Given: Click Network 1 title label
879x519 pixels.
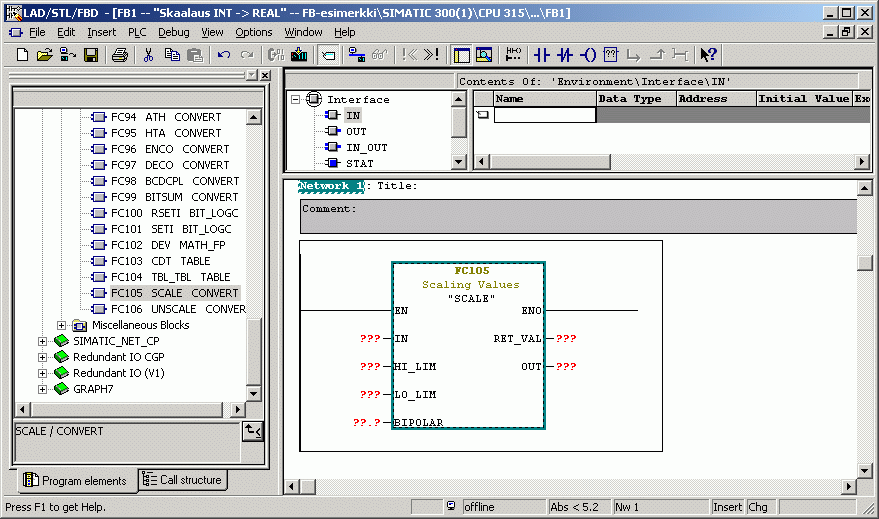Looking at the screenshot, I should click(331, 186).
